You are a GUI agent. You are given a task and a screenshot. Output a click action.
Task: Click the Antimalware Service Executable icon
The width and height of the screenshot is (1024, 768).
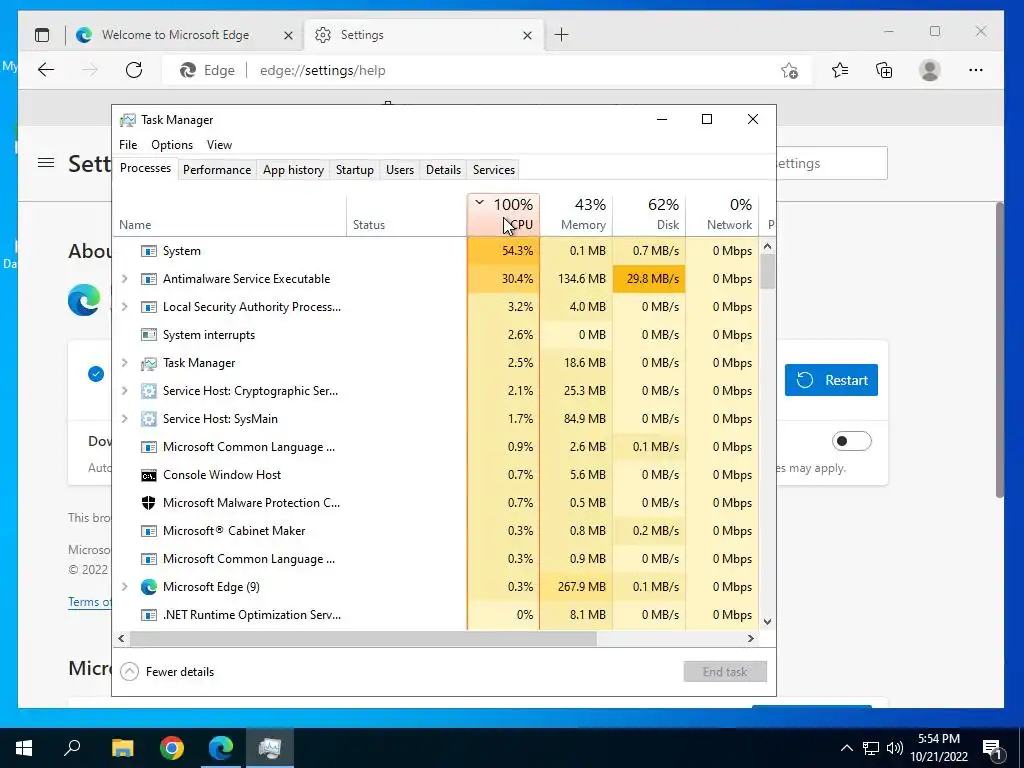(x=149, y=280)
